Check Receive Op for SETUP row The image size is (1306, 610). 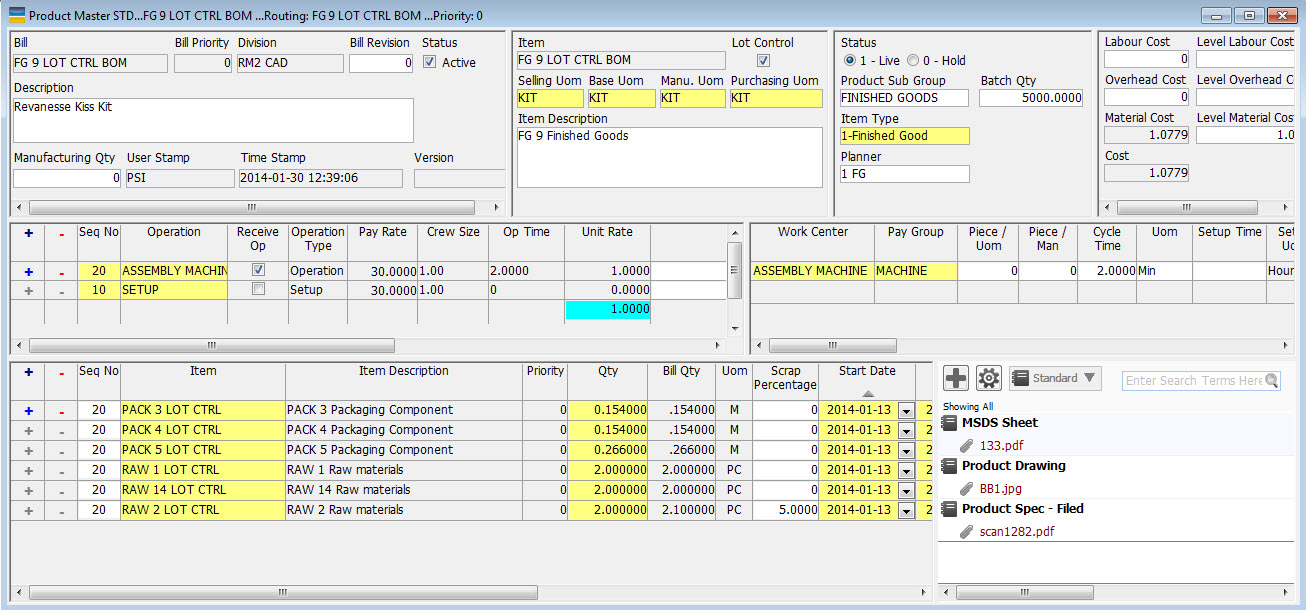(x=259, y=289)
